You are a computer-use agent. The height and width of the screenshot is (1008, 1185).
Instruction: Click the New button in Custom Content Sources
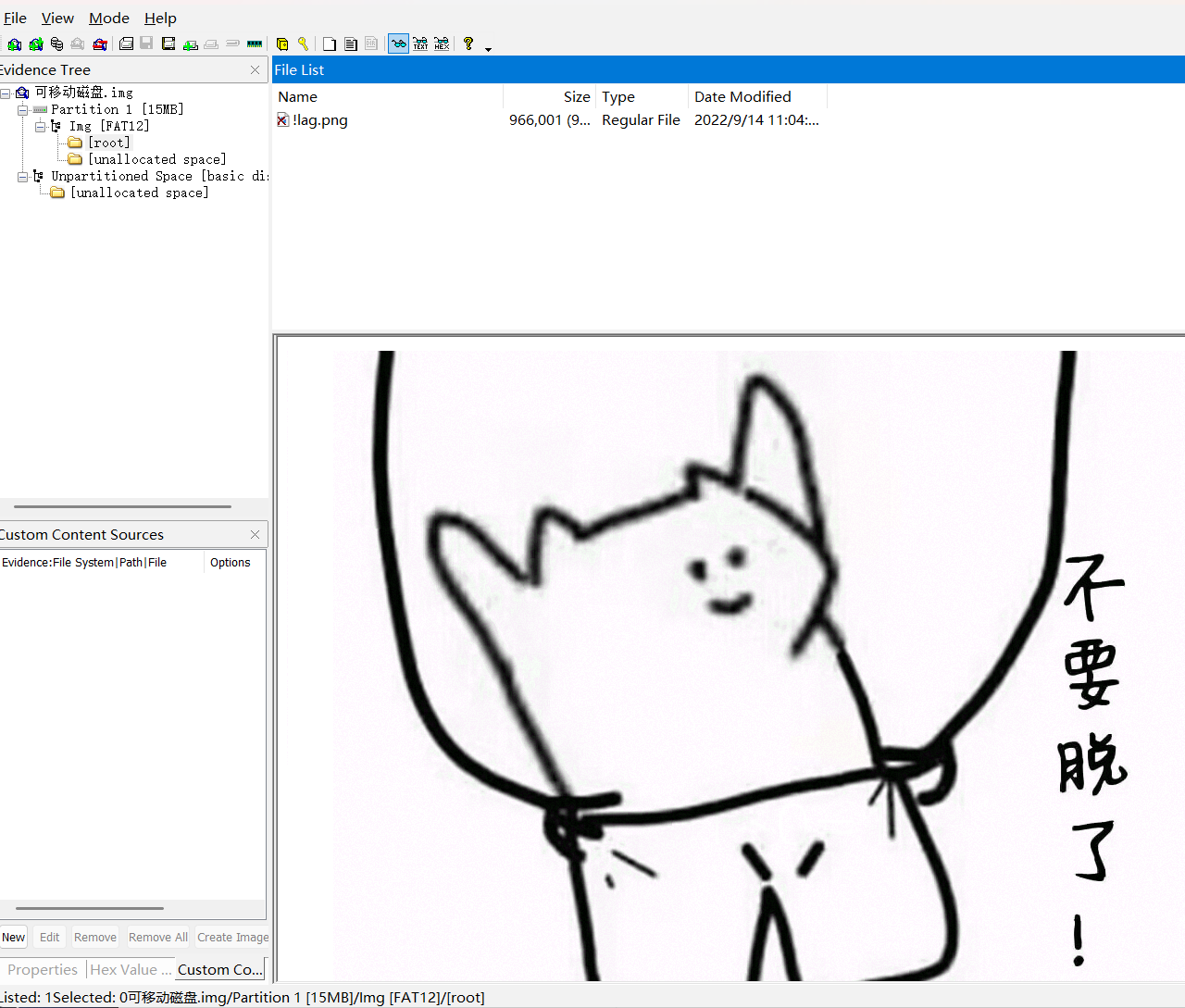[x=14, y=938]
